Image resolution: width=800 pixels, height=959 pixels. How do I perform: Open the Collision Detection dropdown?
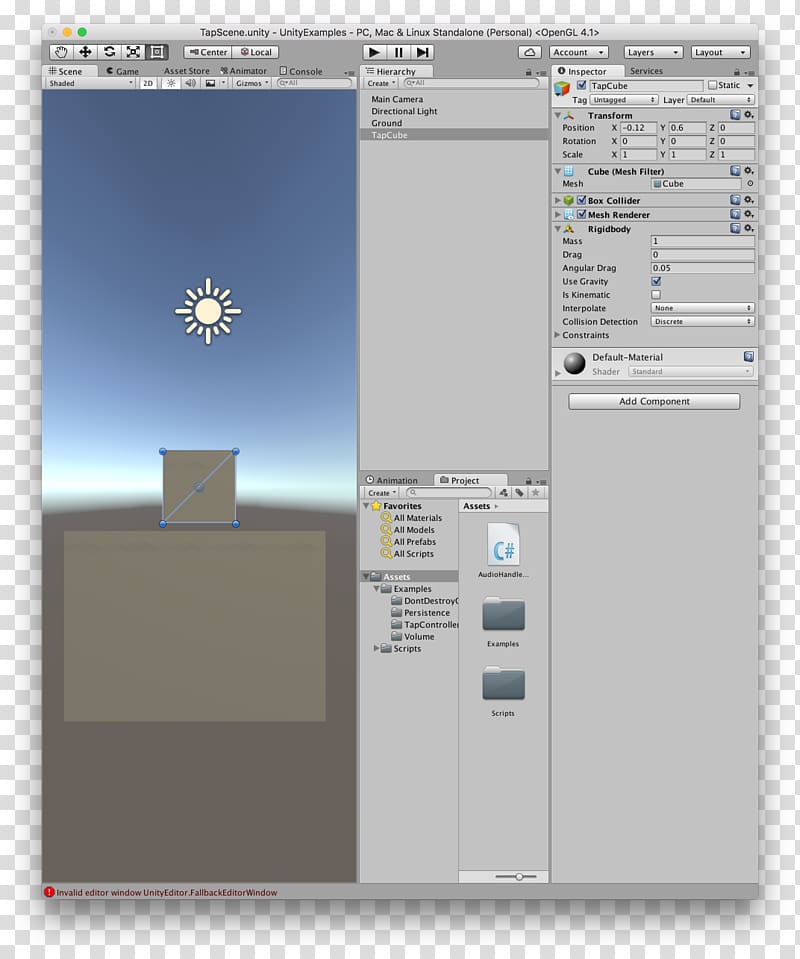pyautogui.click(x=702, y=322)
